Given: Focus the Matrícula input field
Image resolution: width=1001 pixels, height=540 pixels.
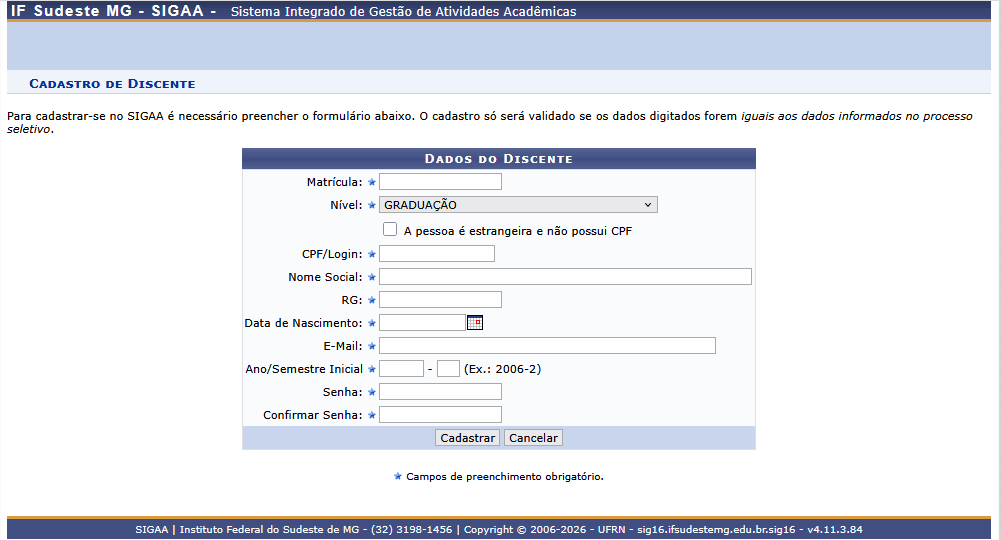Looking at the screenshot, I should [440, 182].
